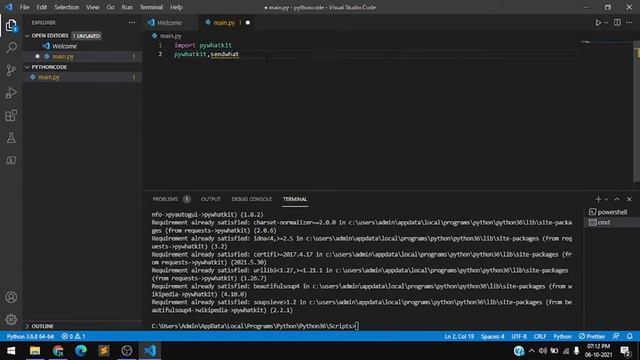Open the Action Center notification icon
Screen dimensions: 640x360
pyautogui.click(x=625, y=351)
